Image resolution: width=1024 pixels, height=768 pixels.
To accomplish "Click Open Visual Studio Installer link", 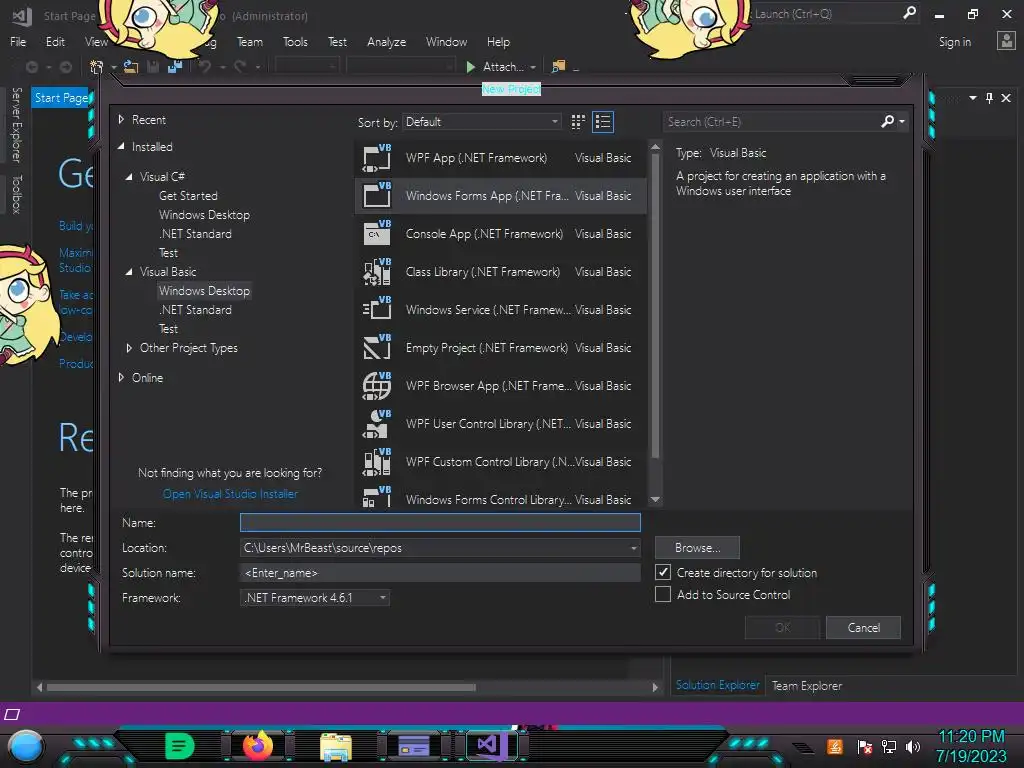I will [x=230, y=494].
